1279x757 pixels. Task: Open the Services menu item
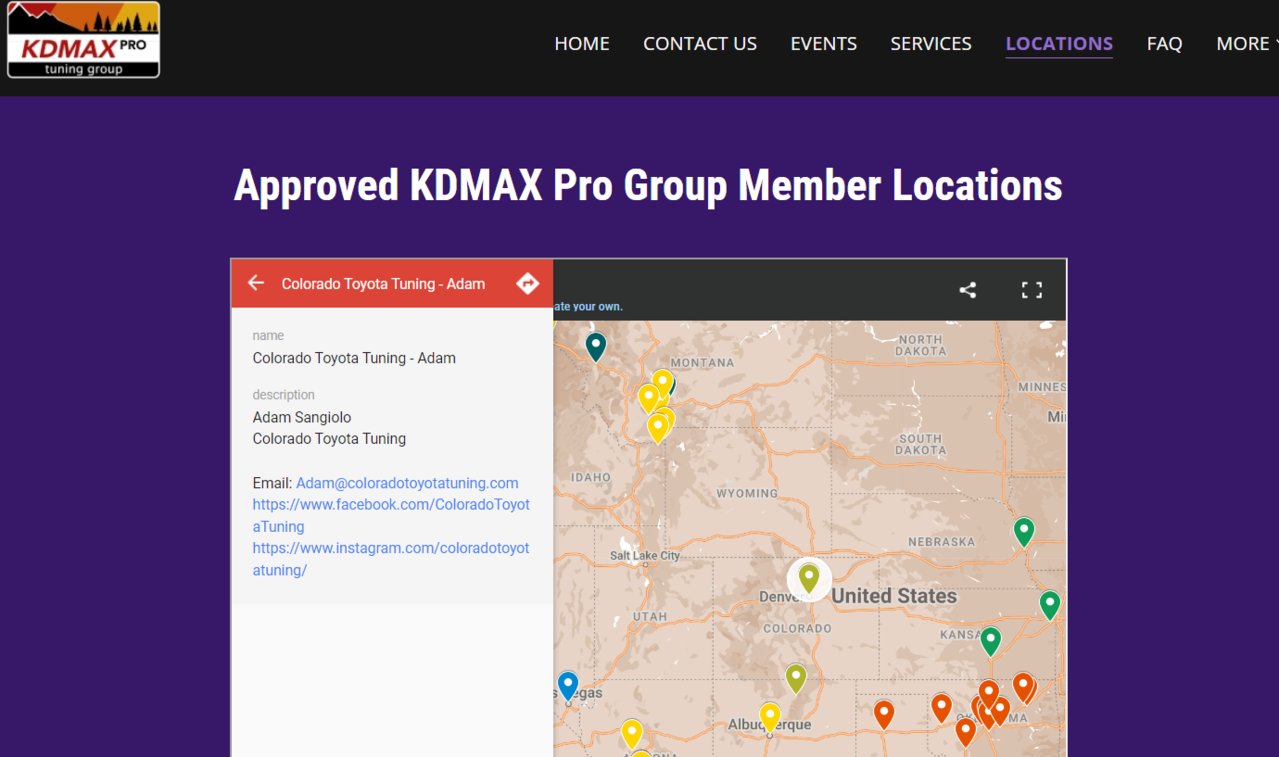tap(931, 43)
